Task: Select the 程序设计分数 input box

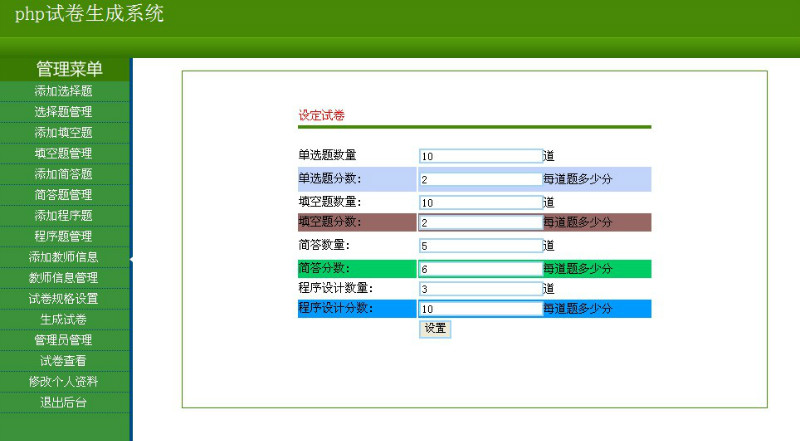Action: pos(481,309)
